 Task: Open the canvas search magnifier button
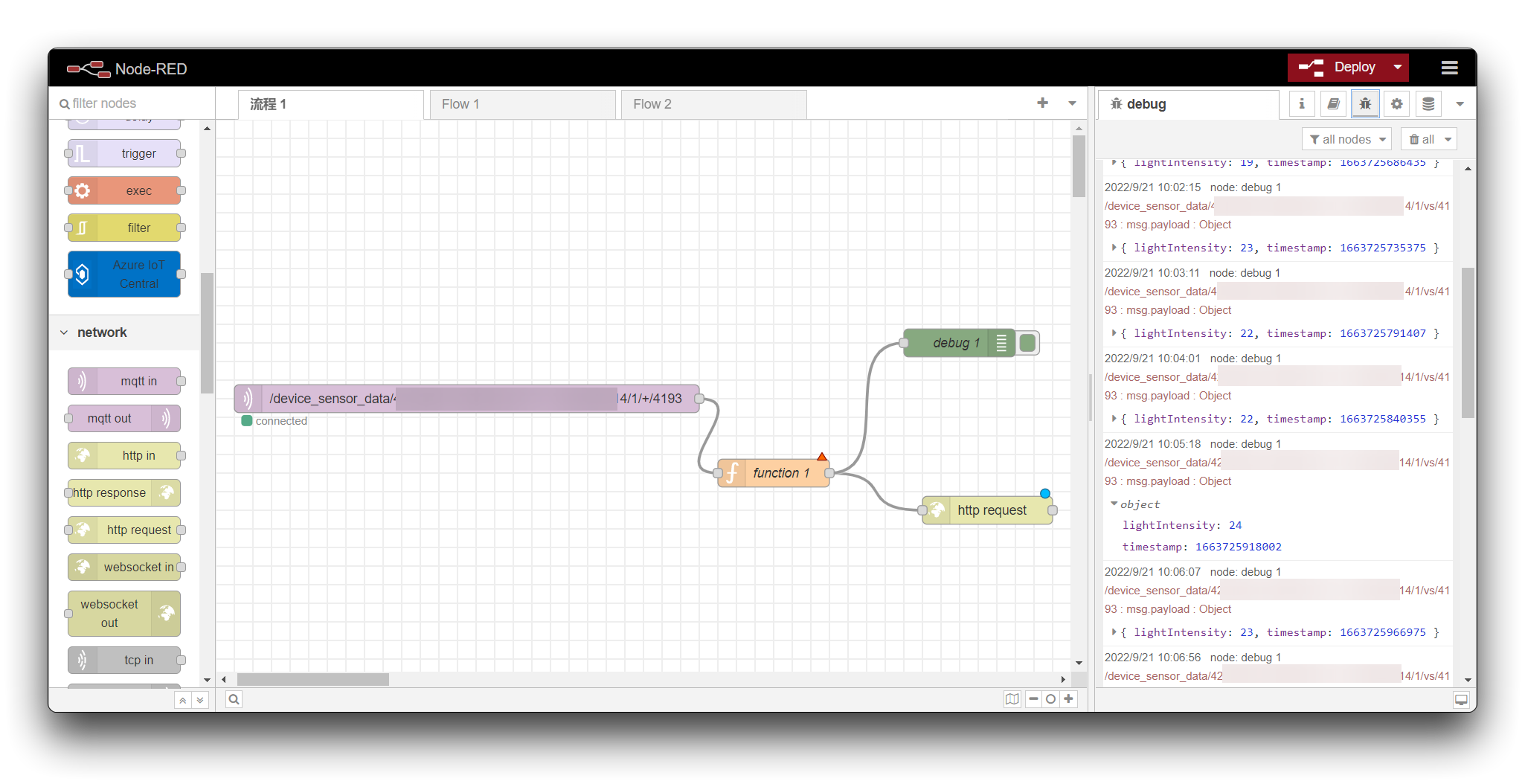click(234, 699)
